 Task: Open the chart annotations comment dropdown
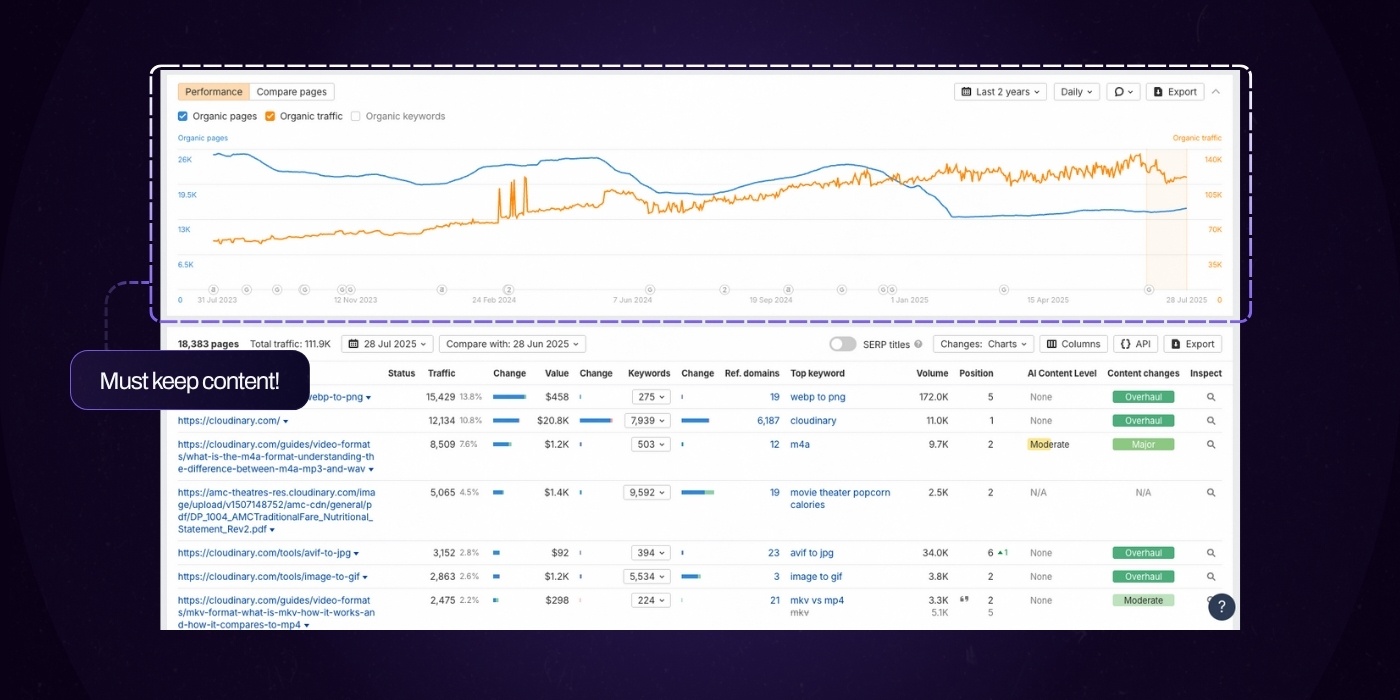1124,92
